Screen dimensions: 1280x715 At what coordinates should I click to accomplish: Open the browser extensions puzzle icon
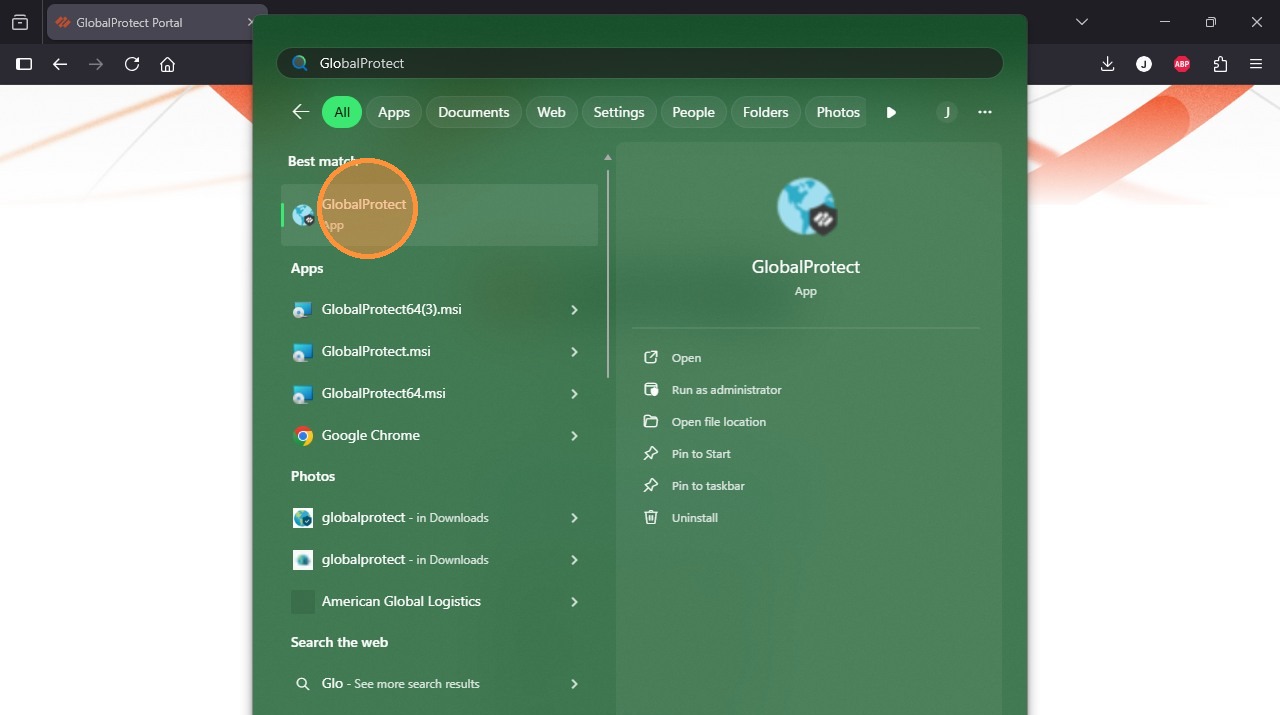pos(1220,64)
